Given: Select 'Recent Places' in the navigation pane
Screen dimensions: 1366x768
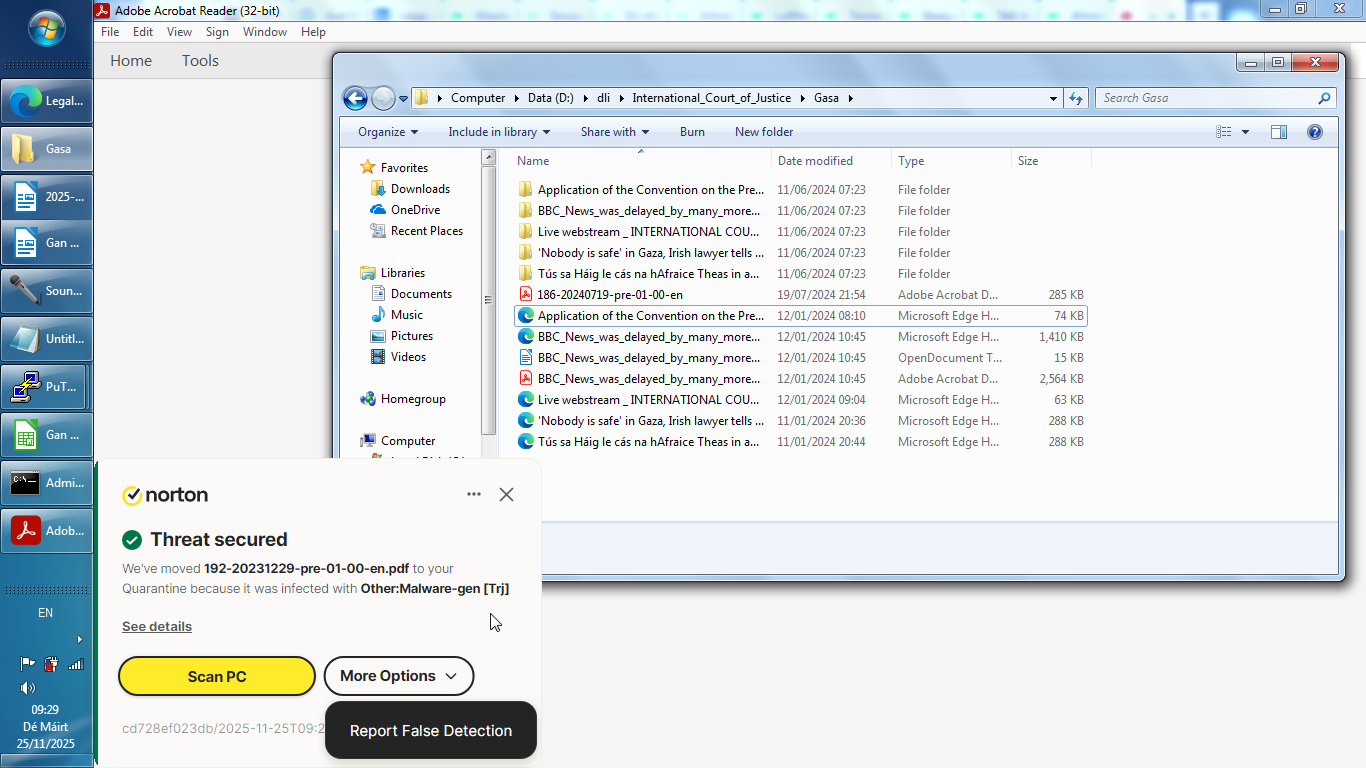Looking at the screenshot, I should tap(427, 231).
